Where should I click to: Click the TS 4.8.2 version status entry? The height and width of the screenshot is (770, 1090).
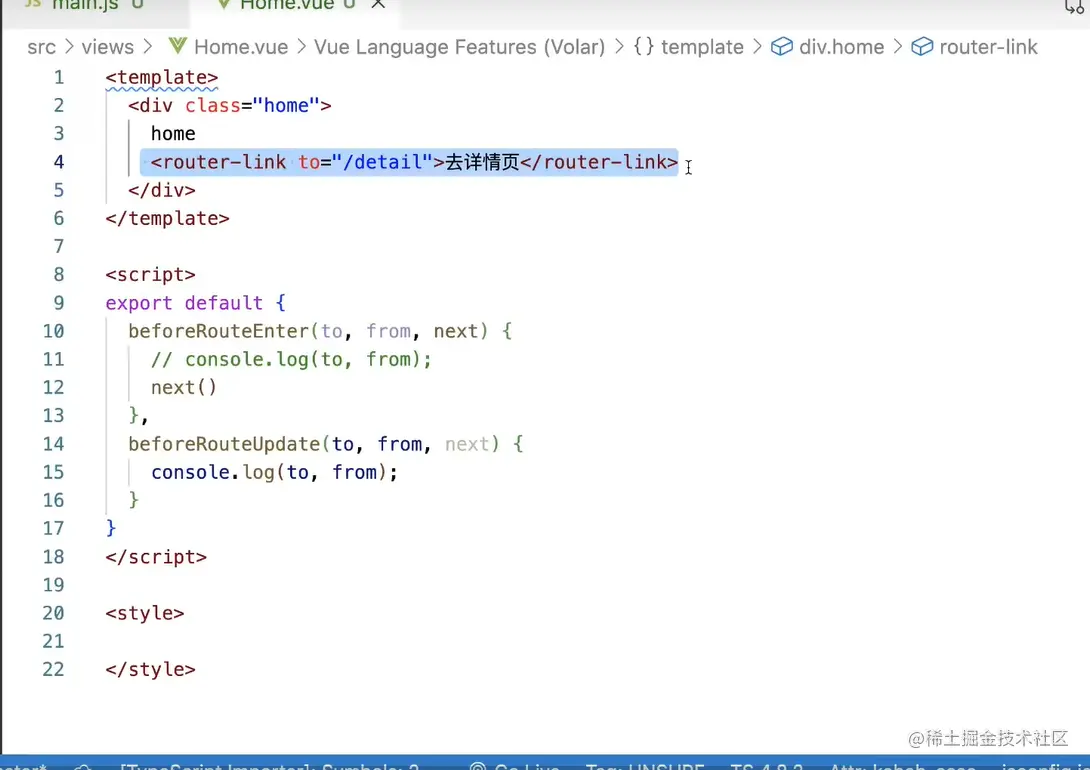[x=767, y=767]
